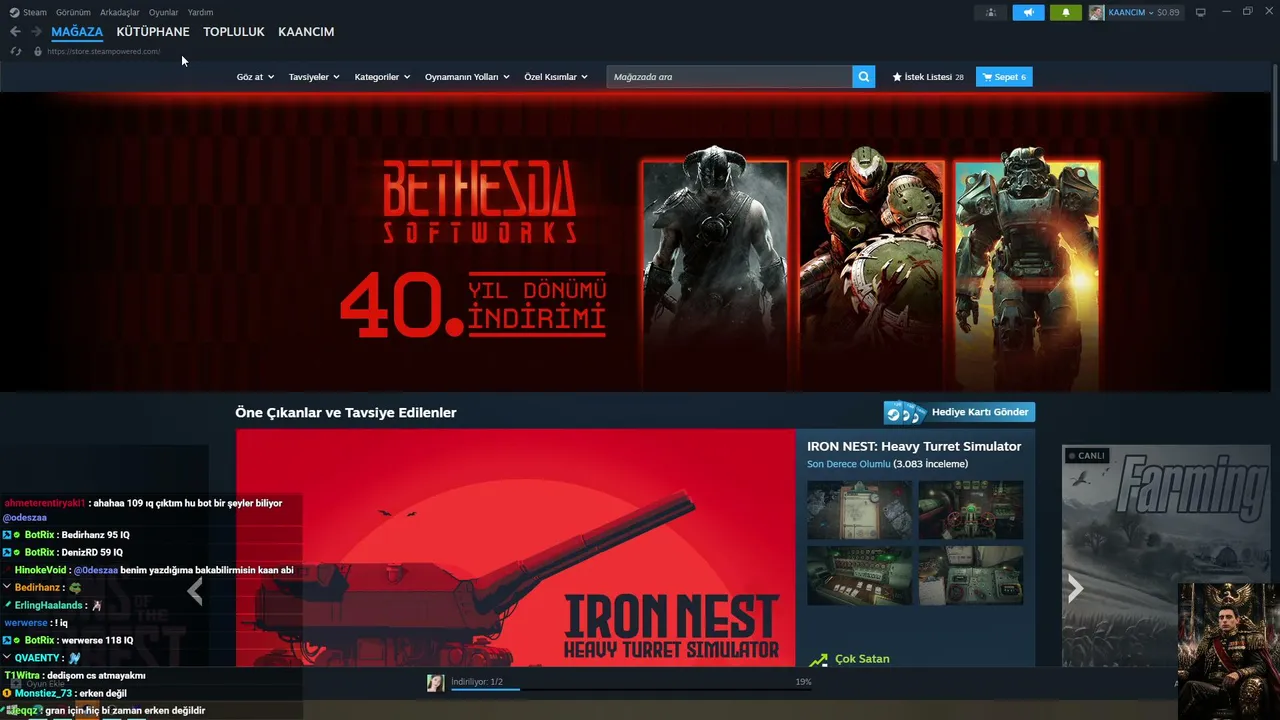1280x720 pixels.
Task: View the lower-right gauge panel IRON NEST screenshot
Action: (971, 575)
